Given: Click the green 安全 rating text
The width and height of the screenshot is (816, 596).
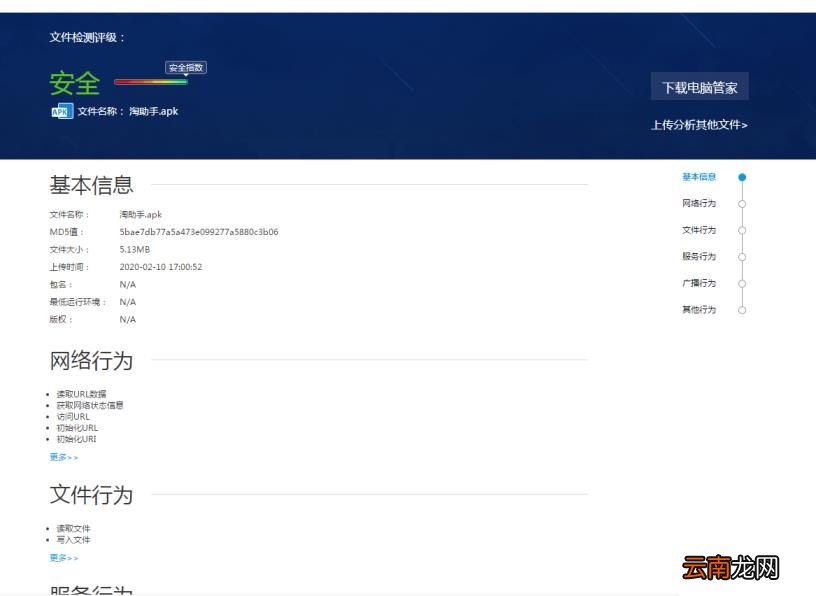Looking at the screenshot, I should 75,83.
